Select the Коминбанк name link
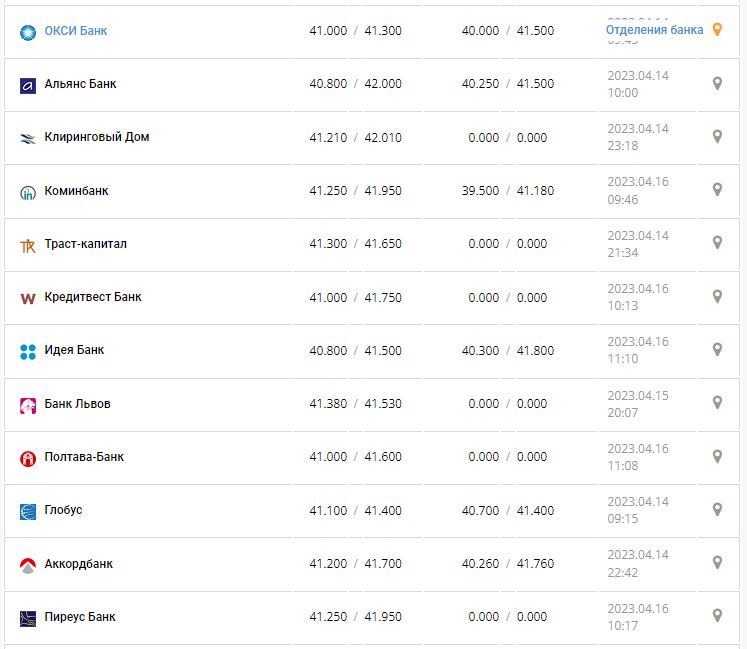 pyautogui.click(x=76, y=191)
